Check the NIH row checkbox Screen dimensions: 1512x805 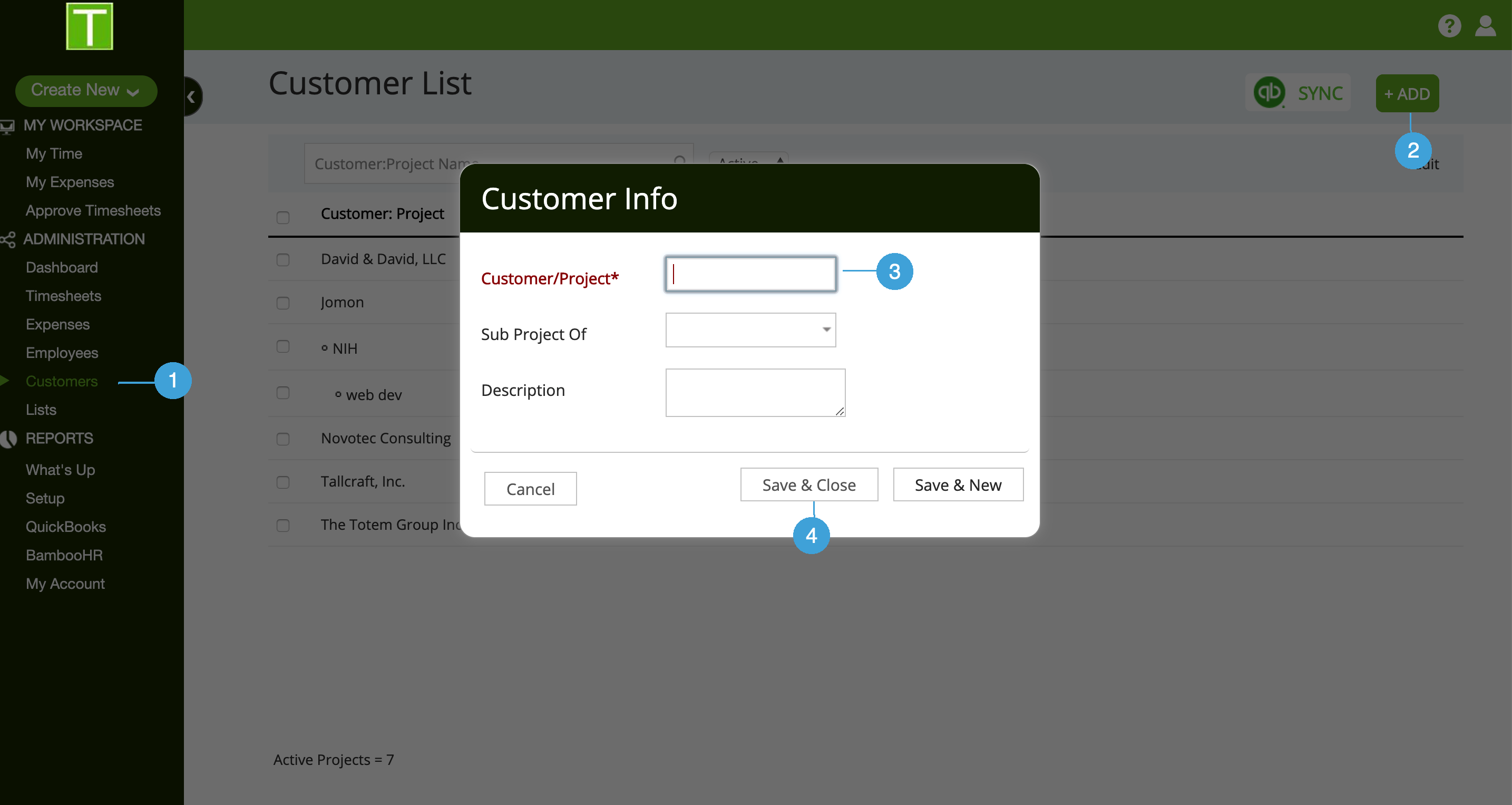tap(283, 346)
